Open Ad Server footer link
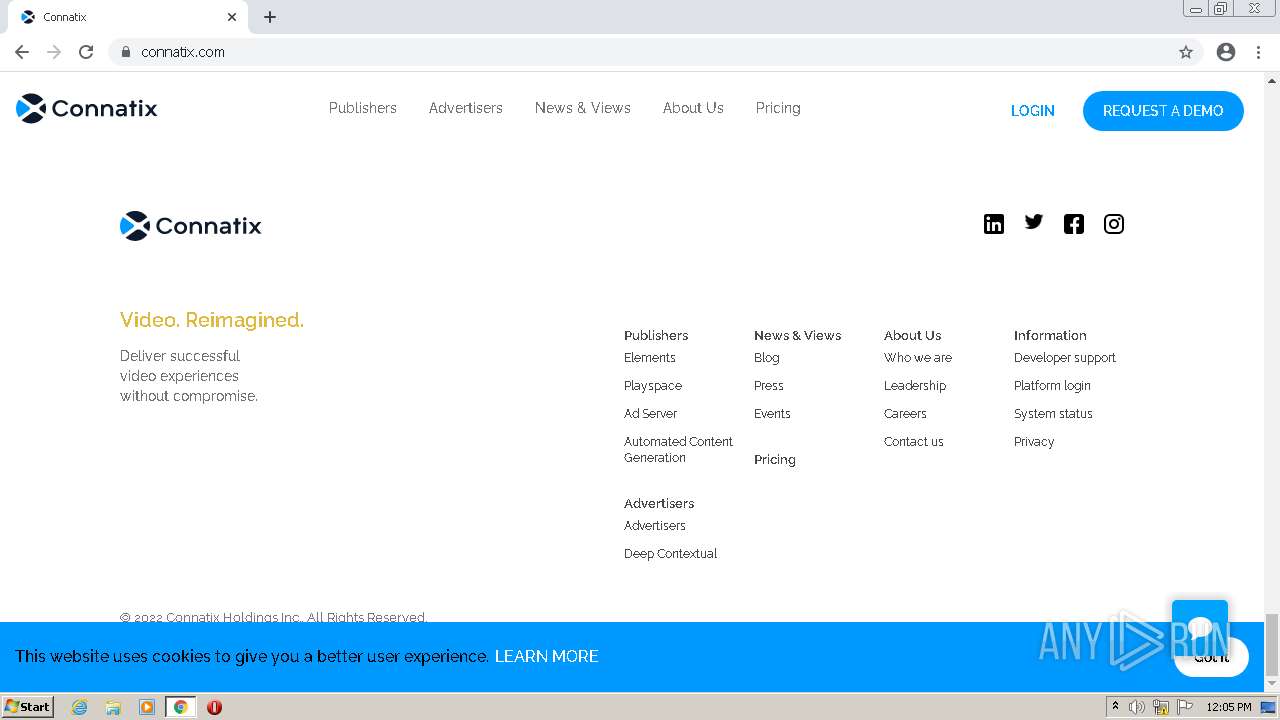The width and height of the screenshot is (1280, 720). click(651, 414)
